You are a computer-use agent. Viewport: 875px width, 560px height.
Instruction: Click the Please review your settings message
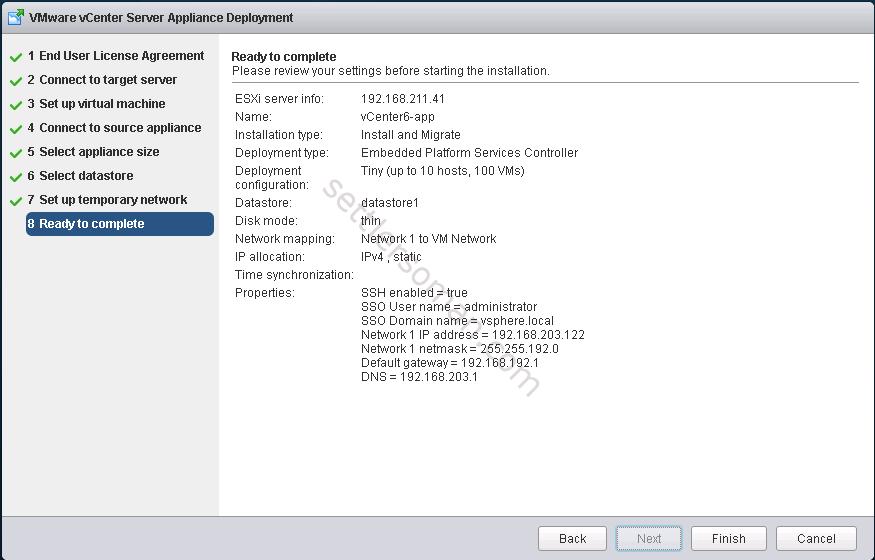point(391,71)
